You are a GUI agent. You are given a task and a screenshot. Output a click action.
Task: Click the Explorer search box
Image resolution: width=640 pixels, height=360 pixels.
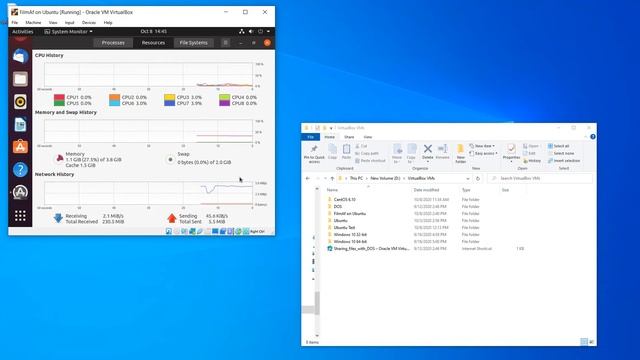[x=539, y=178]
